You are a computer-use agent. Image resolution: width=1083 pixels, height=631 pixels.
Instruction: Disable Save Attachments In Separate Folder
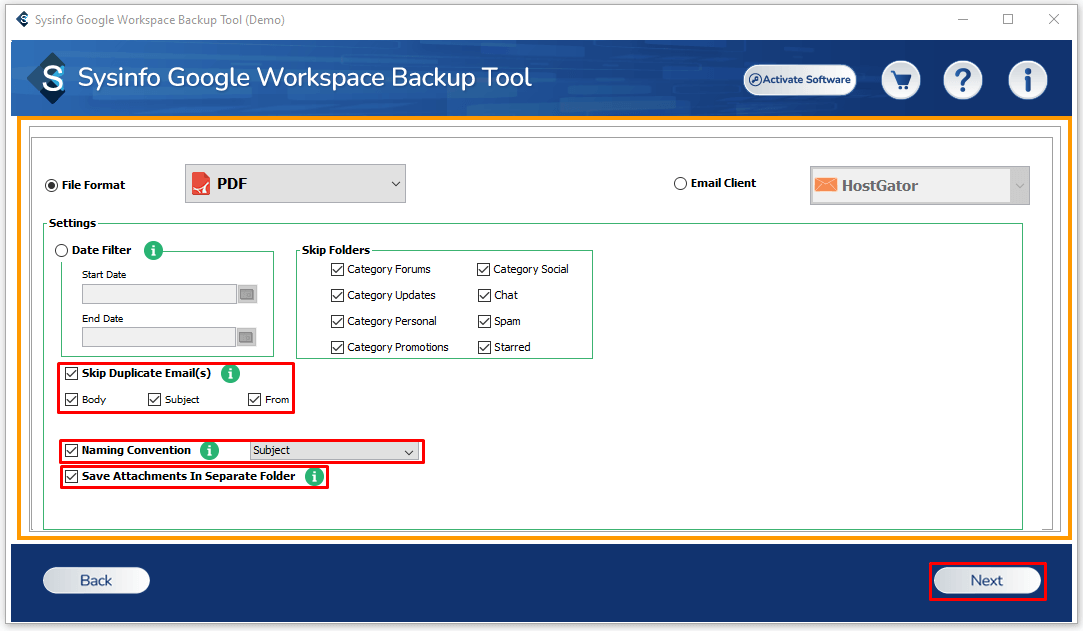(x=71, y=477)
